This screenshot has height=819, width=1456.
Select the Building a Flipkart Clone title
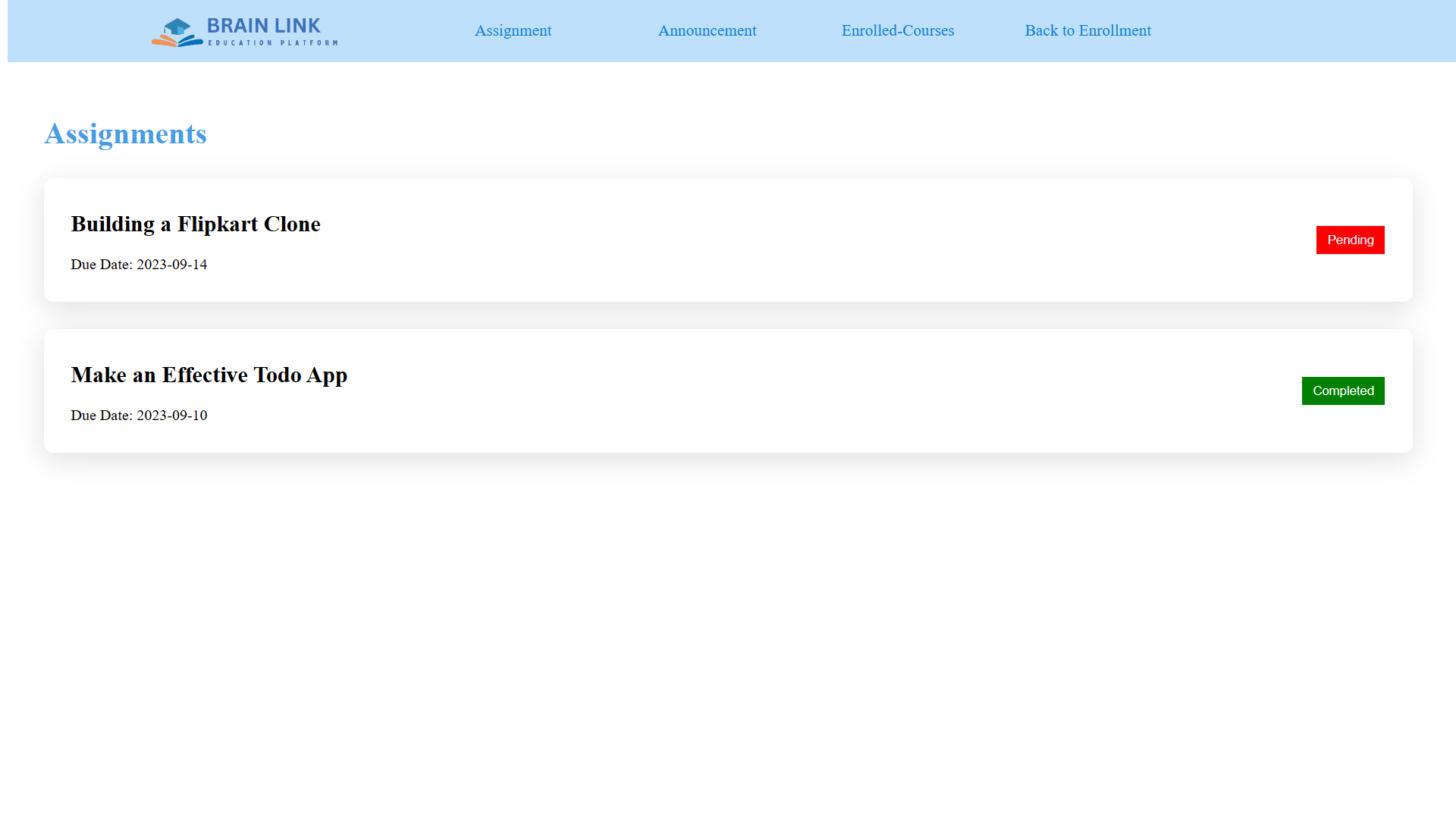click(196, 224)
